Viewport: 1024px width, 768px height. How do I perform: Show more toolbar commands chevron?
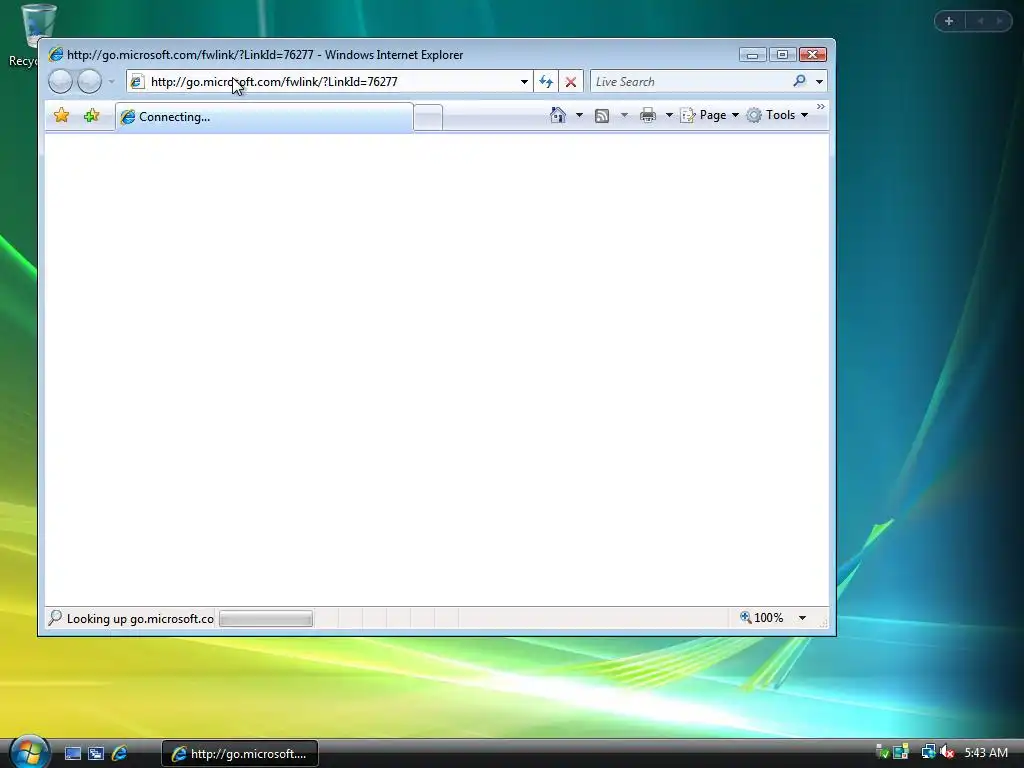[x=821, y=106]
